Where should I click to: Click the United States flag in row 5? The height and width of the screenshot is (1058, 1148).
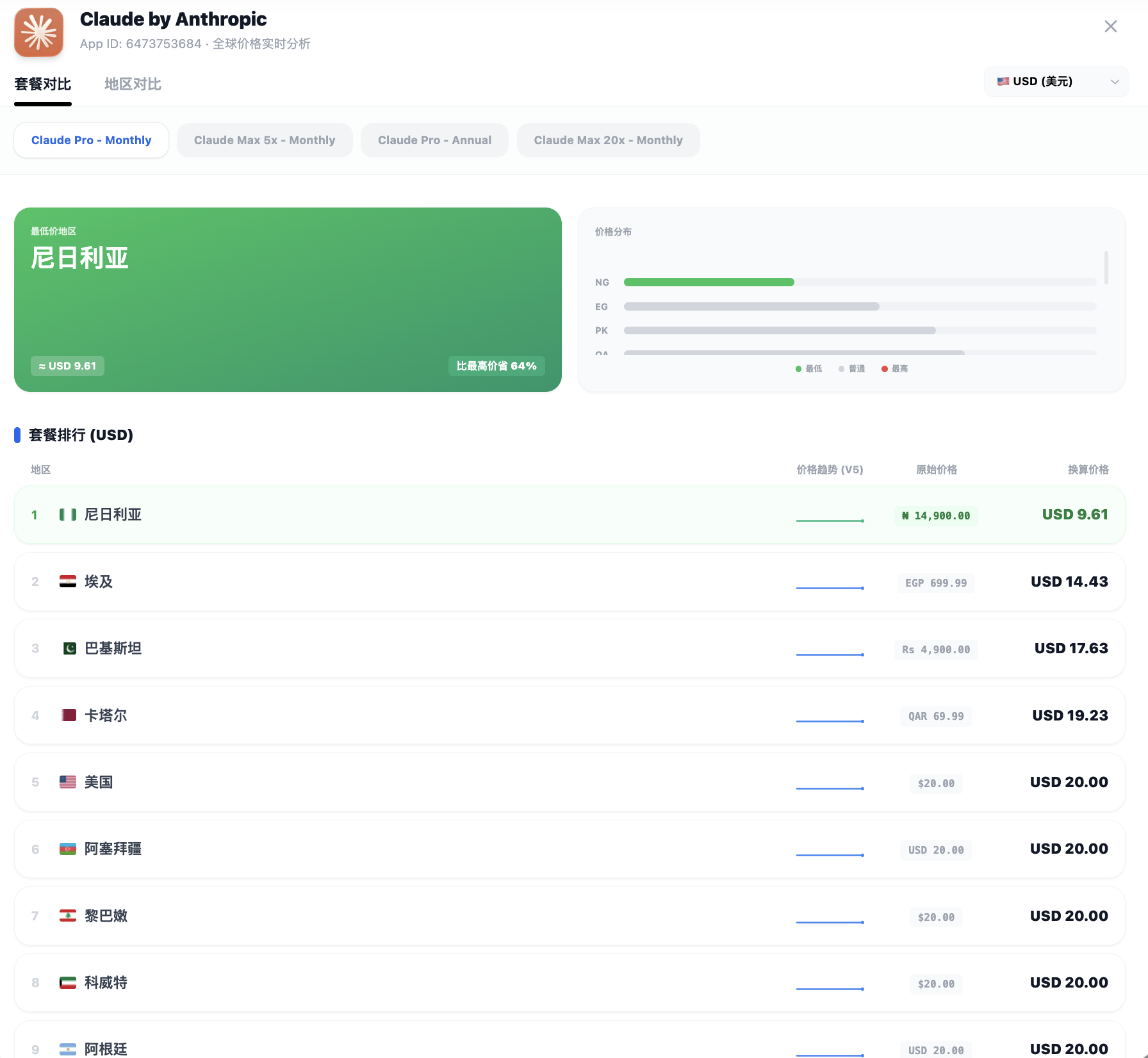point(68,782)
